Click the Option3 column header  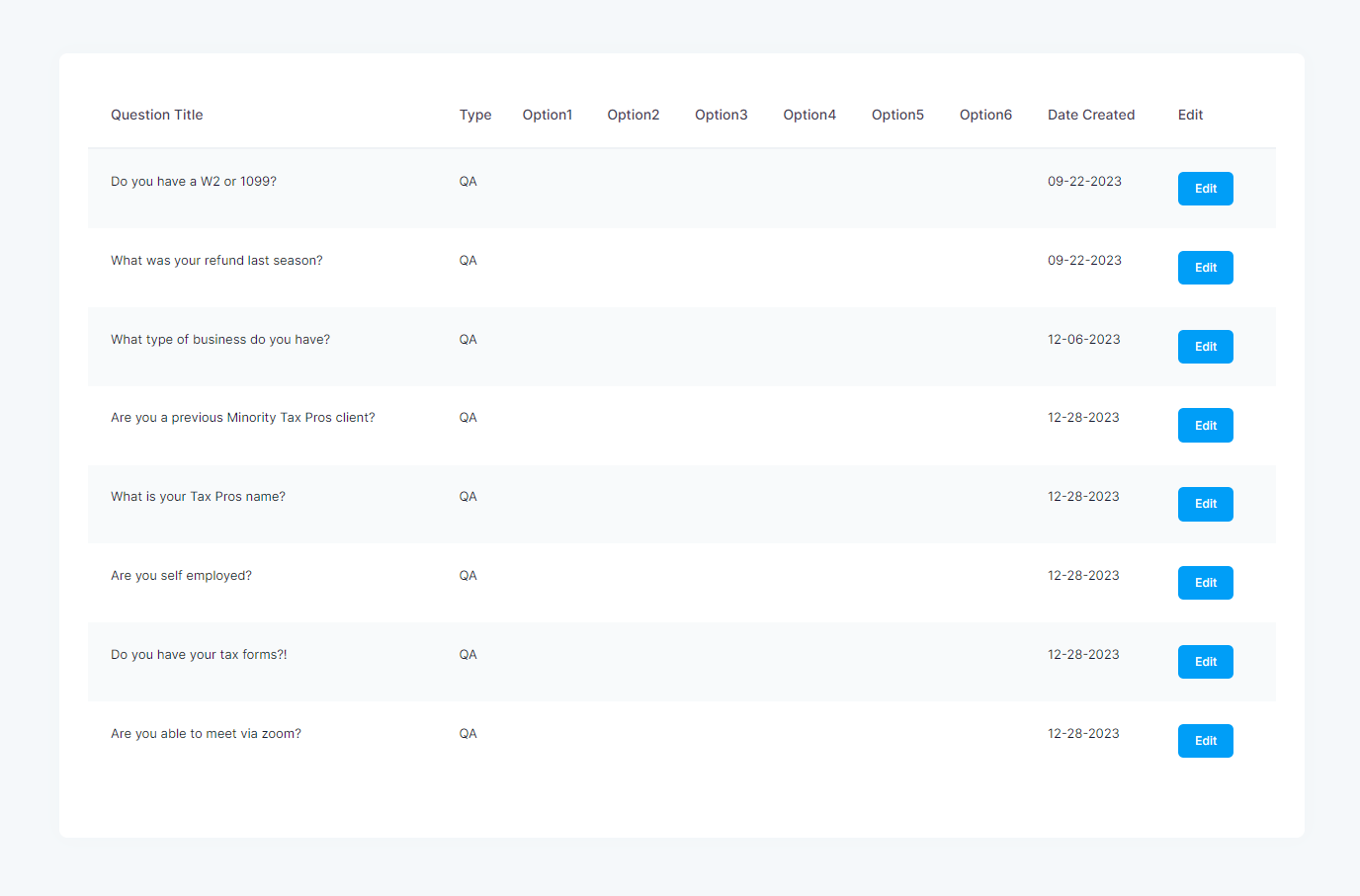coord(722,115)
